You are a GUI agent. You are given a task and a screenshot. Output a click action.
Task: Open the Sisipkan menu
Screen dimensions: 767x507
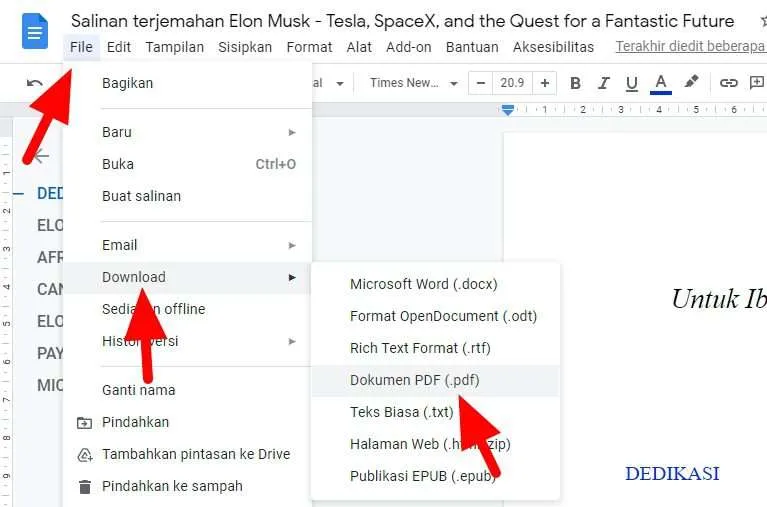coord(245,47)
